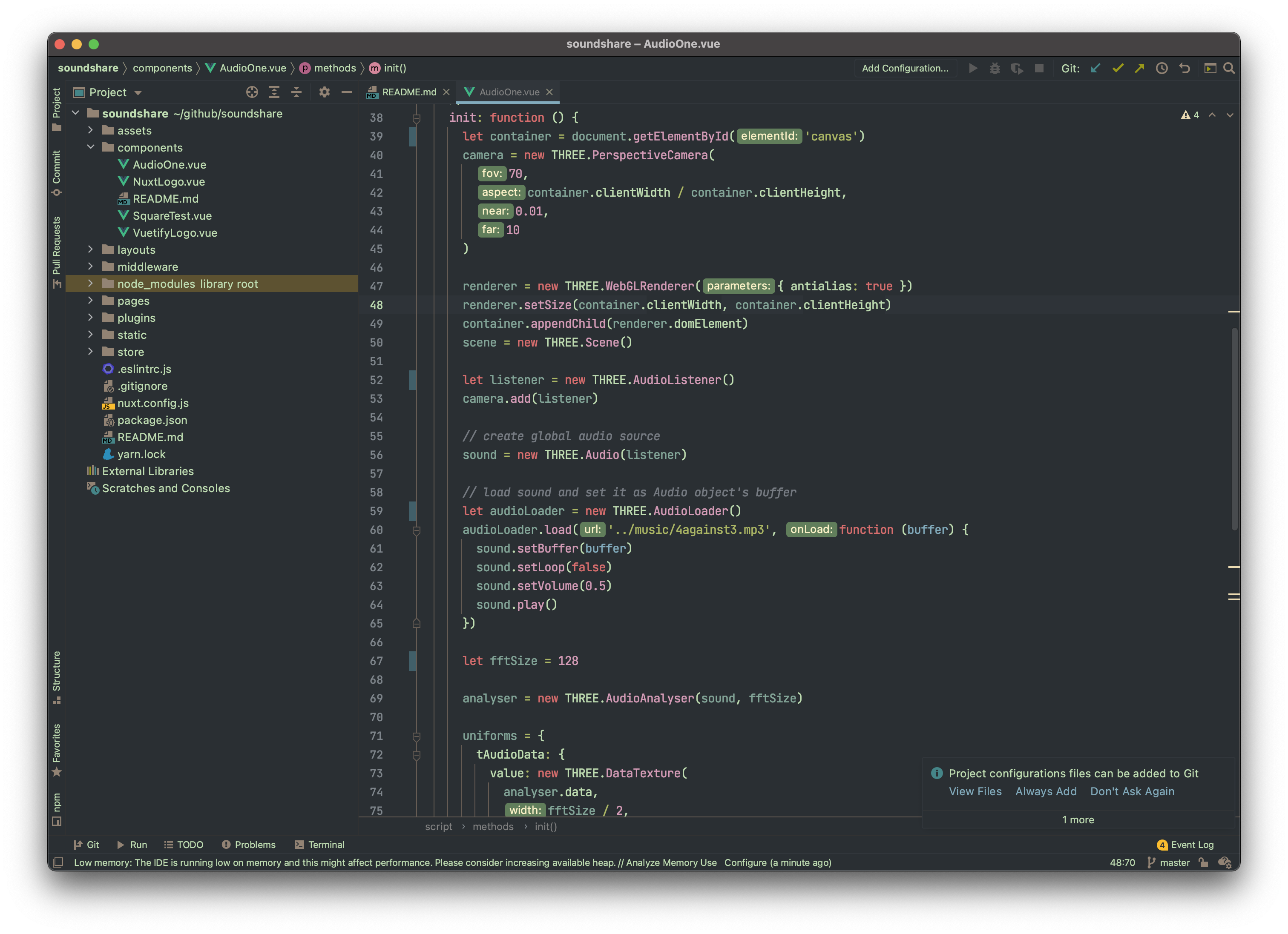Open Run Anything icon in toolbar
The height and width of the screenshot is (934, 1288).
pyautogui.click(x=1210, y=68)
